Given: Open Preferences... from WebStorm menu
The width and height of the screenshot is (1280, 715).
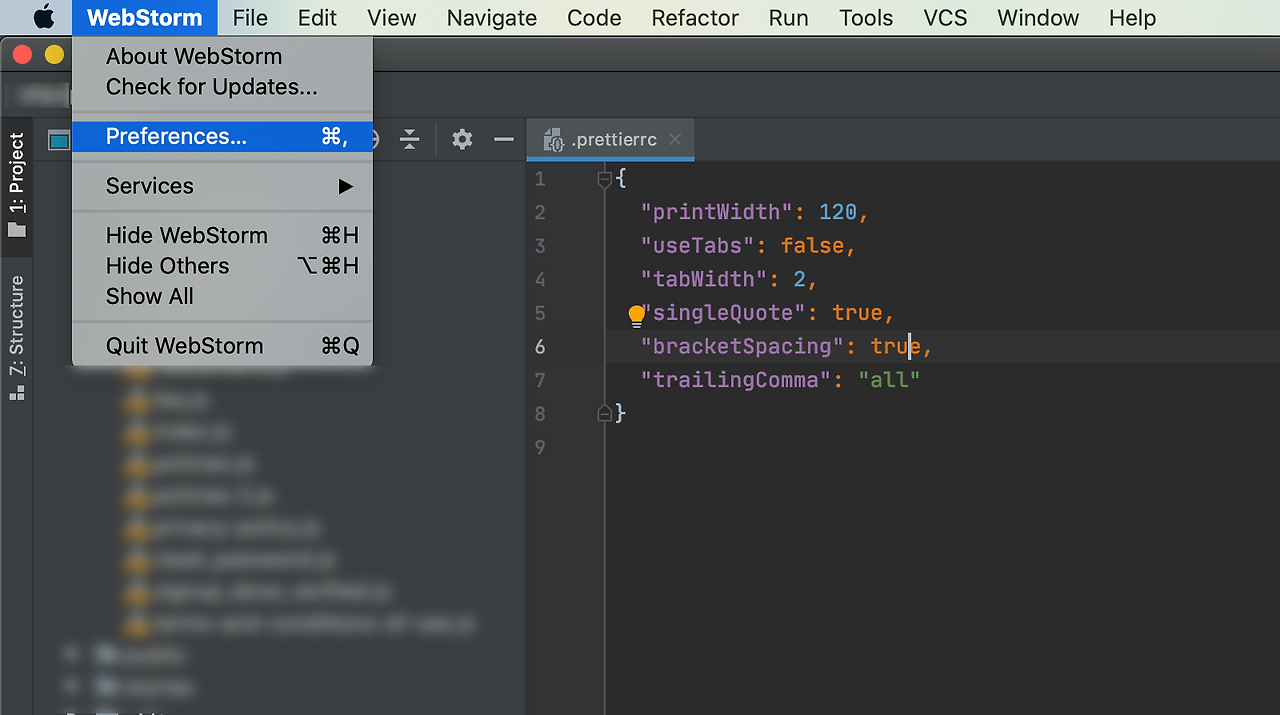Looking at the screenshot, I should [222, 137].
